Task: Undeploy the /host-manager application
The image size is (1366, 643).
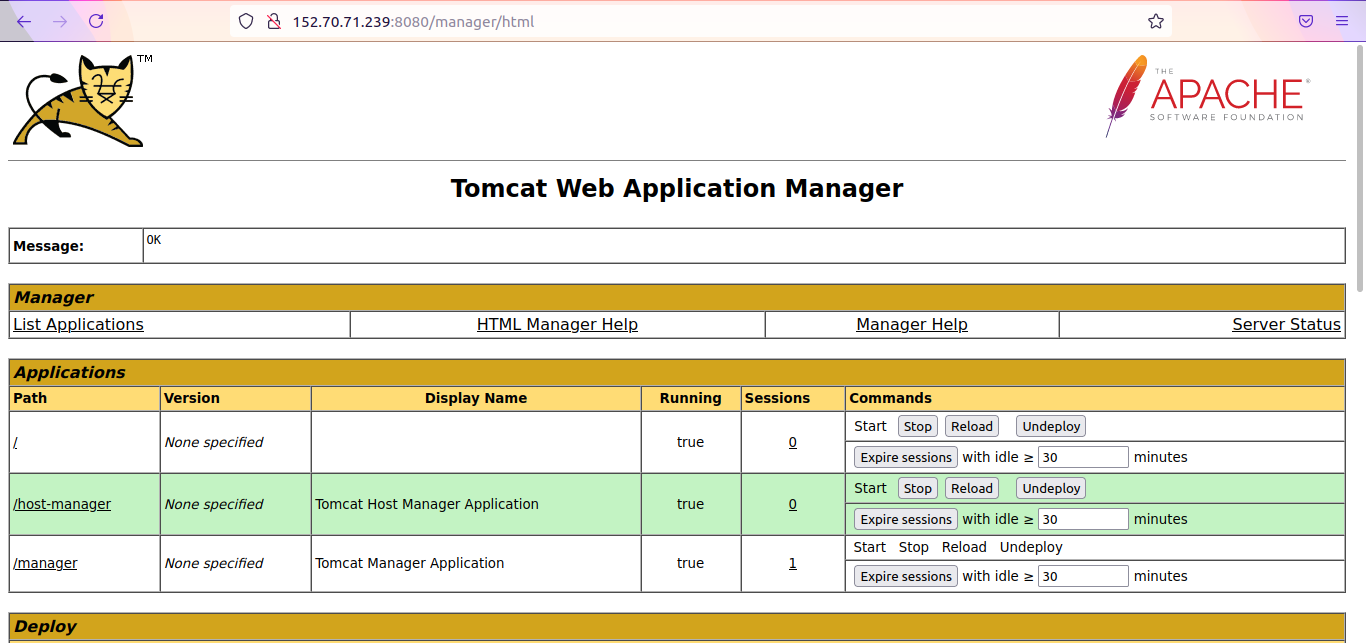Action: pyautogui.click(x=1051, y=488)
